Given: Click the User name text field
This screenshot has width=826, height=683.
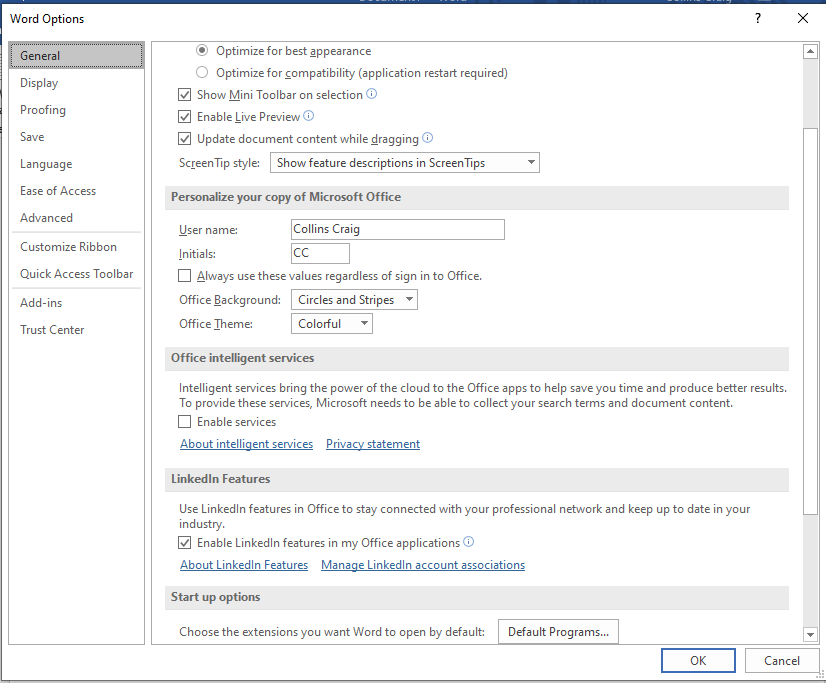Looking at the screenshot, I should coord(398,230).
